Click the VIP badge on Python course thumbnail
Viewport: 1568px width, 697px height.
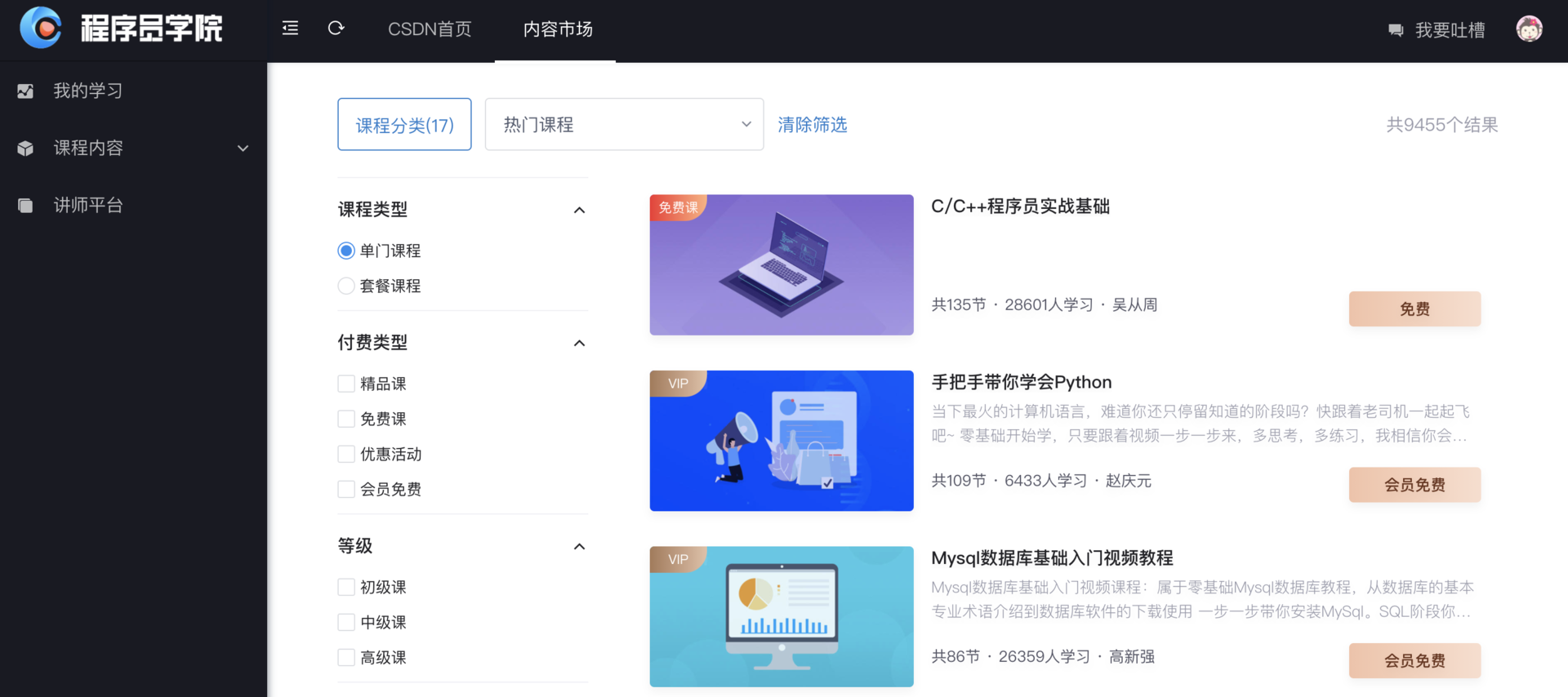678,384
